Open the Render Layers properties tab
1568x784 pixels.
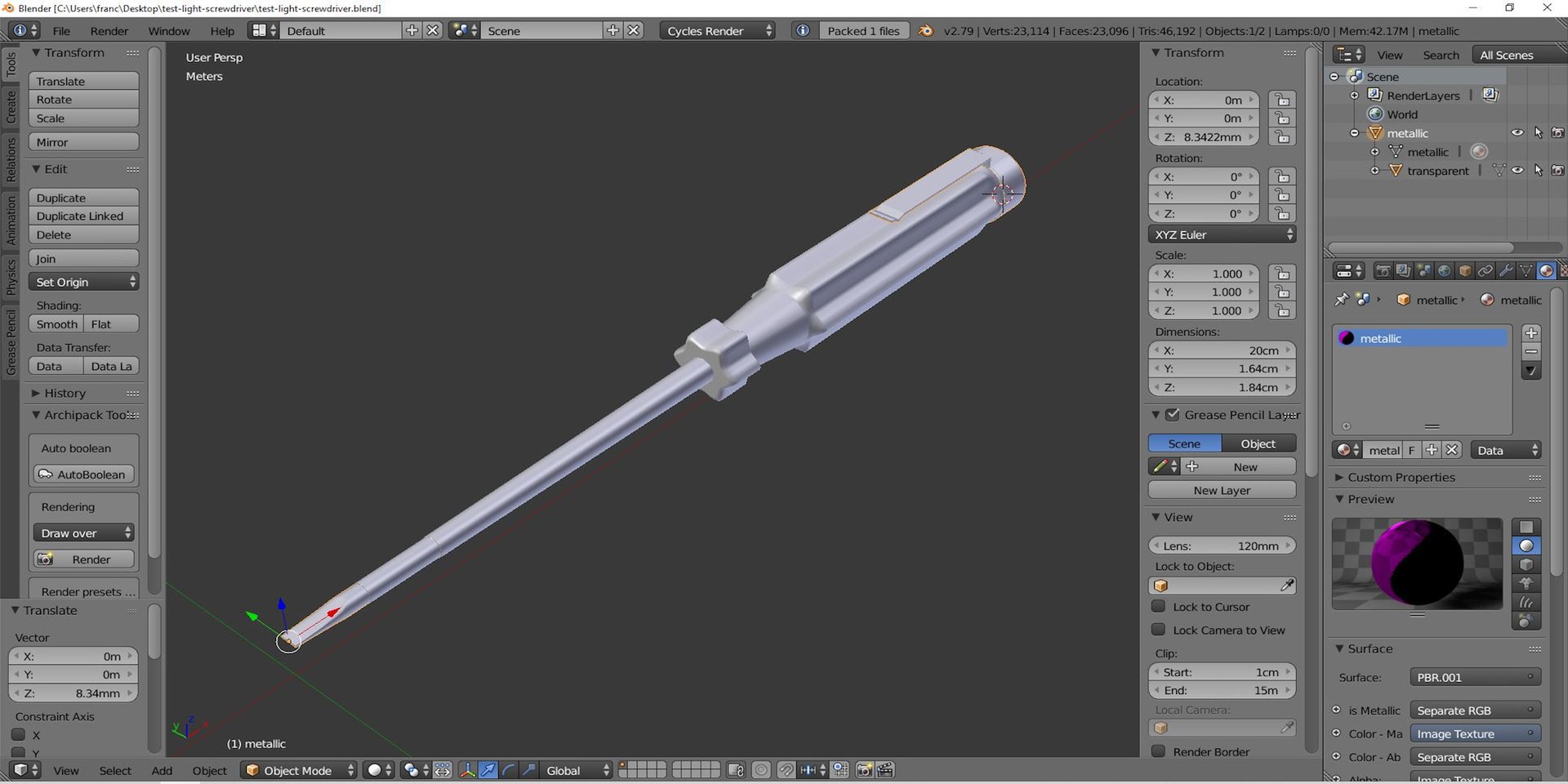(x=1403, y=271)
